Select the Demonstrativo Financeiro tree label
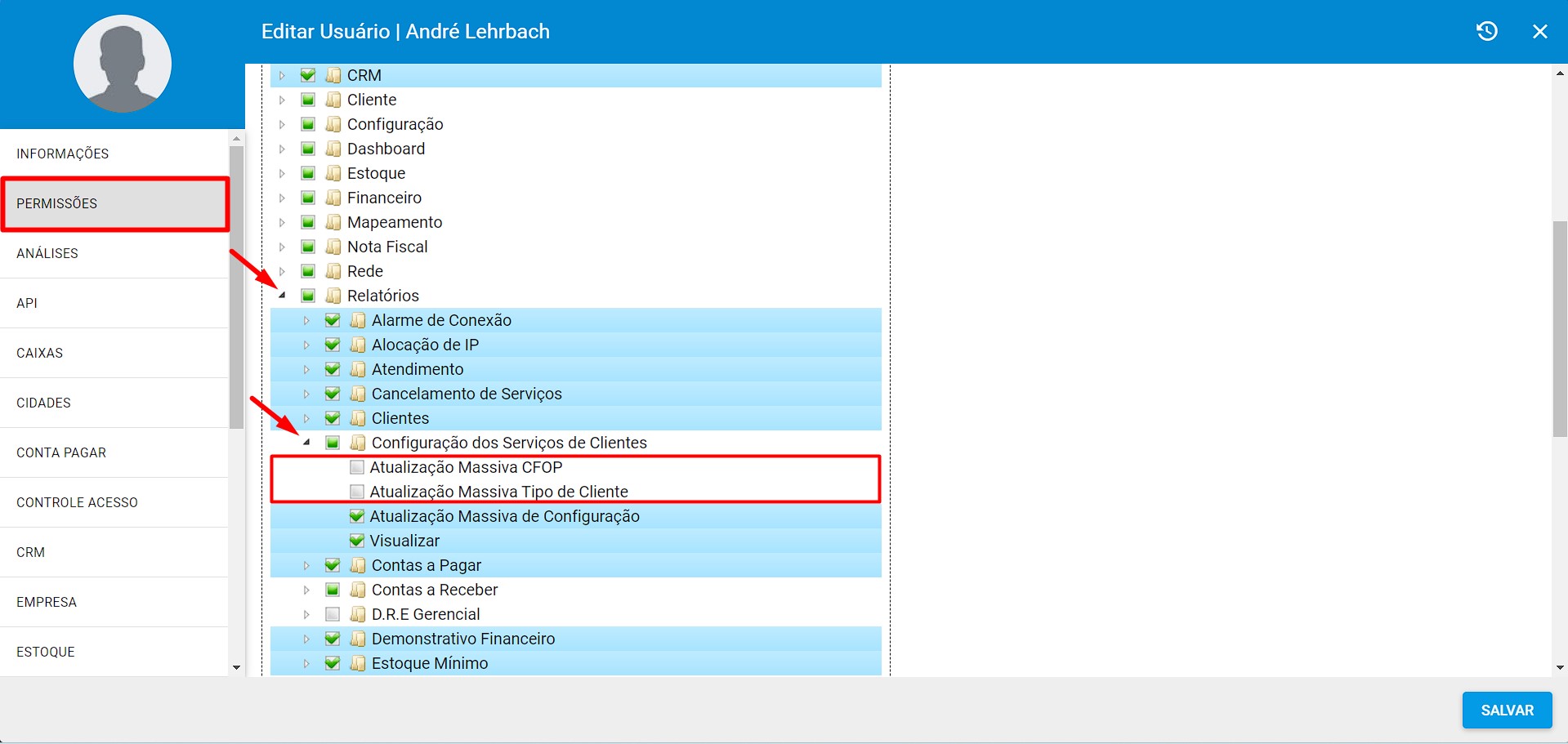 [x=463, y=639]
